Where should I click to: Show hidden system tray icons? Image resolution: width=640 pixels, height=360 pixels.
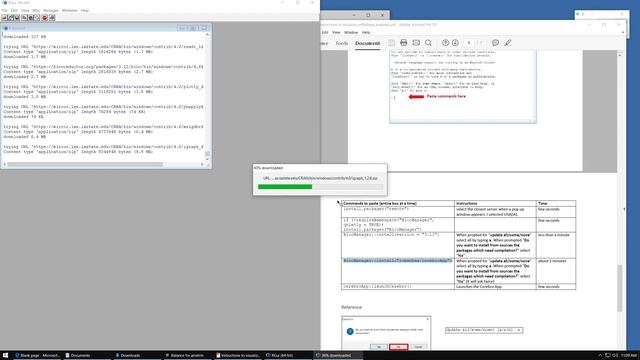(x=600, y=356)
